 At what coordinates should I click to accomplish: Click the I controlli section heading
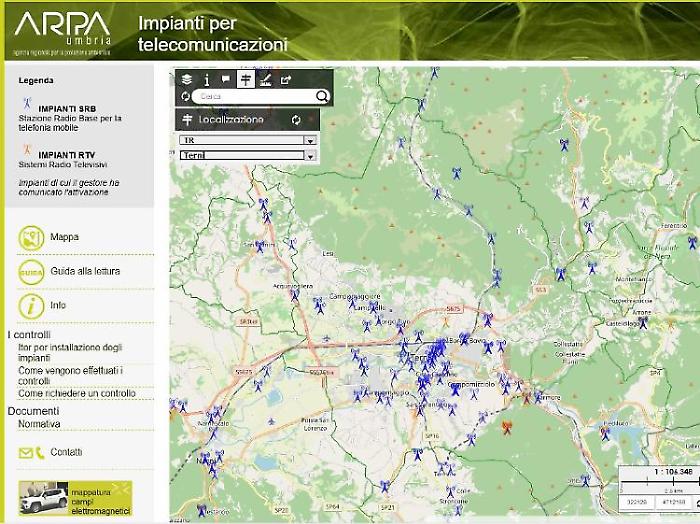click(29, 335)
